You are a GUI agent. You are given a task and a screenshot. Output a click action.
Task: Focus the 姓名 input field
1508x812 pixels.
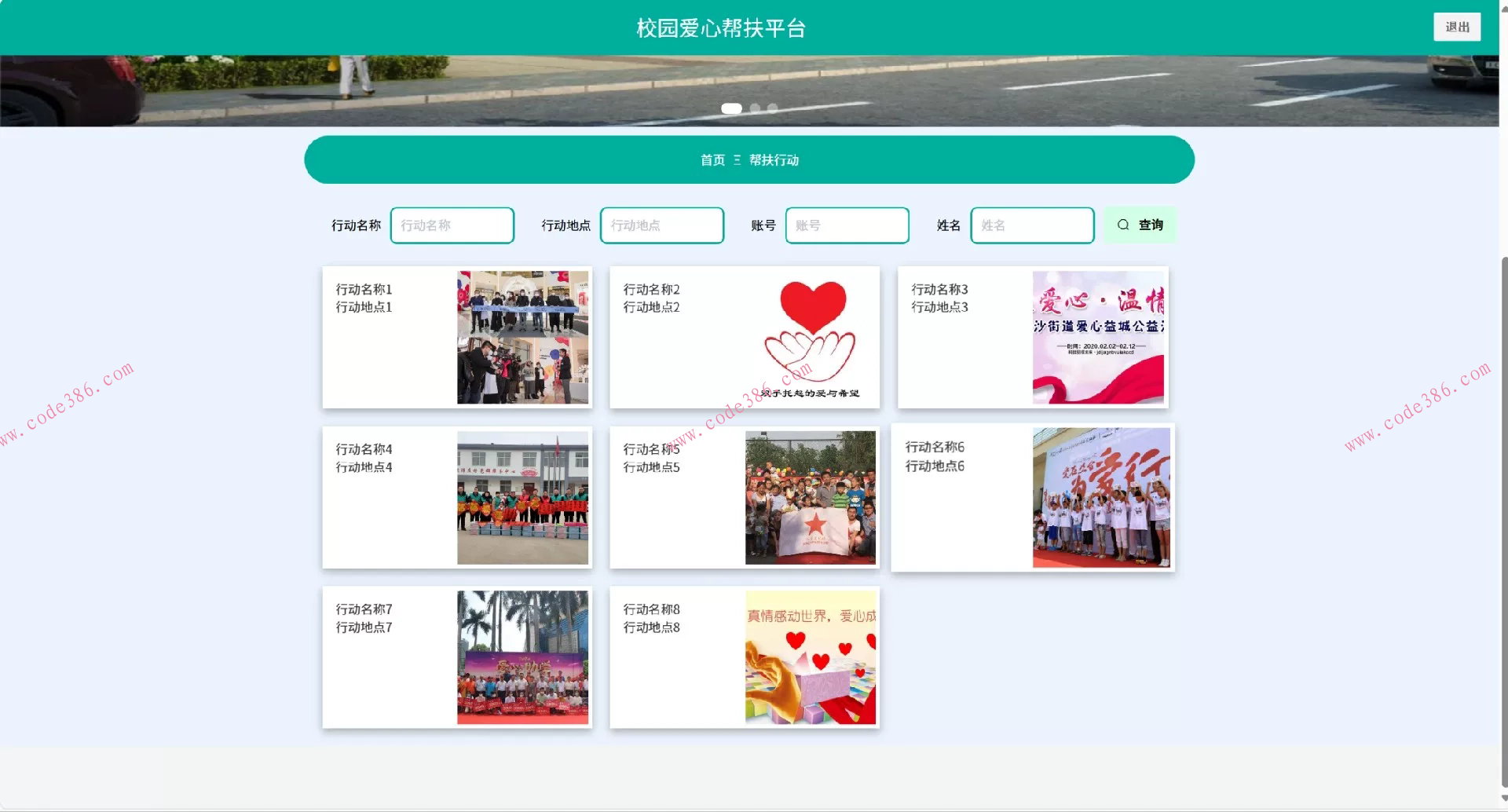[1033, 225]
